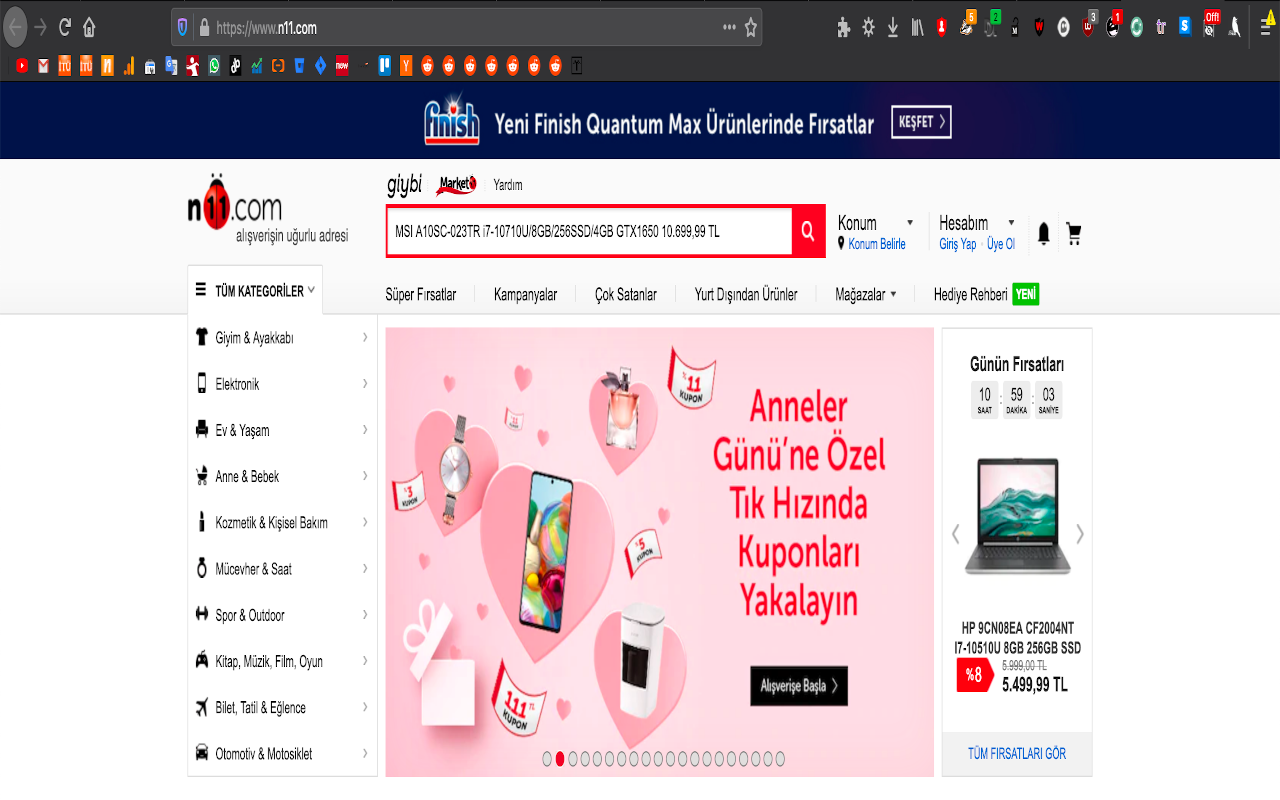Reload the page with the refresh icon
This screenshot has width=1280, height=800.
point(65,28)
